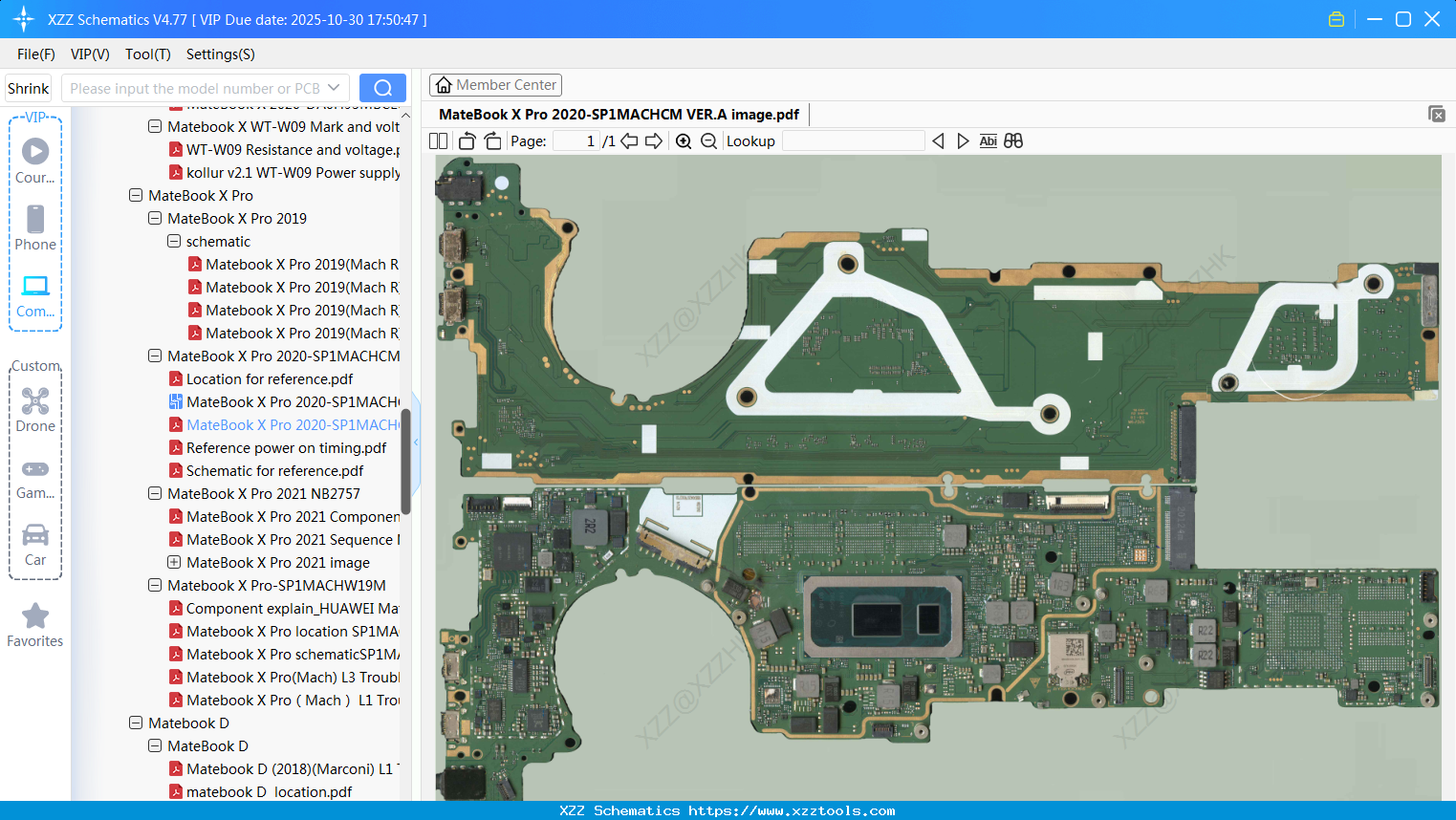Zoom in on the PCB image
The width and height of the screenshot is (1456, 820).
pyautogui.click(x=684, y=141)
